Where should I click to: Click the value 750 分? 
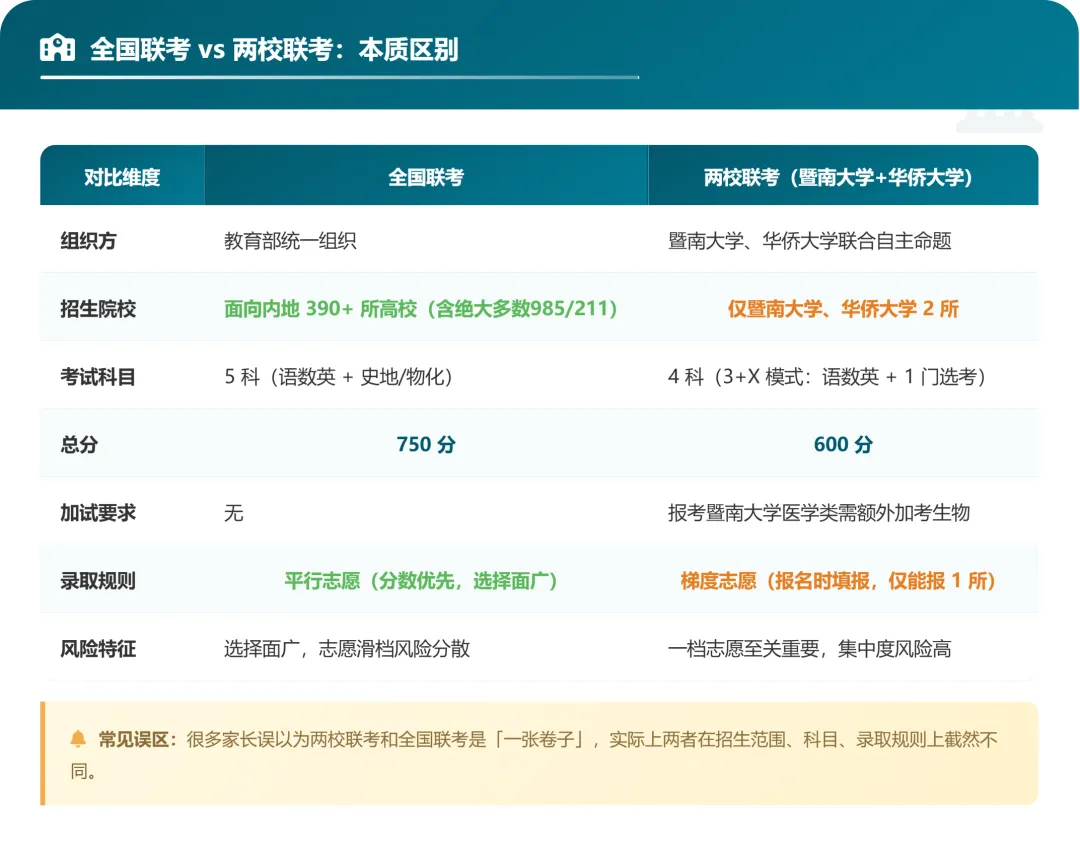tap(426, 444)
